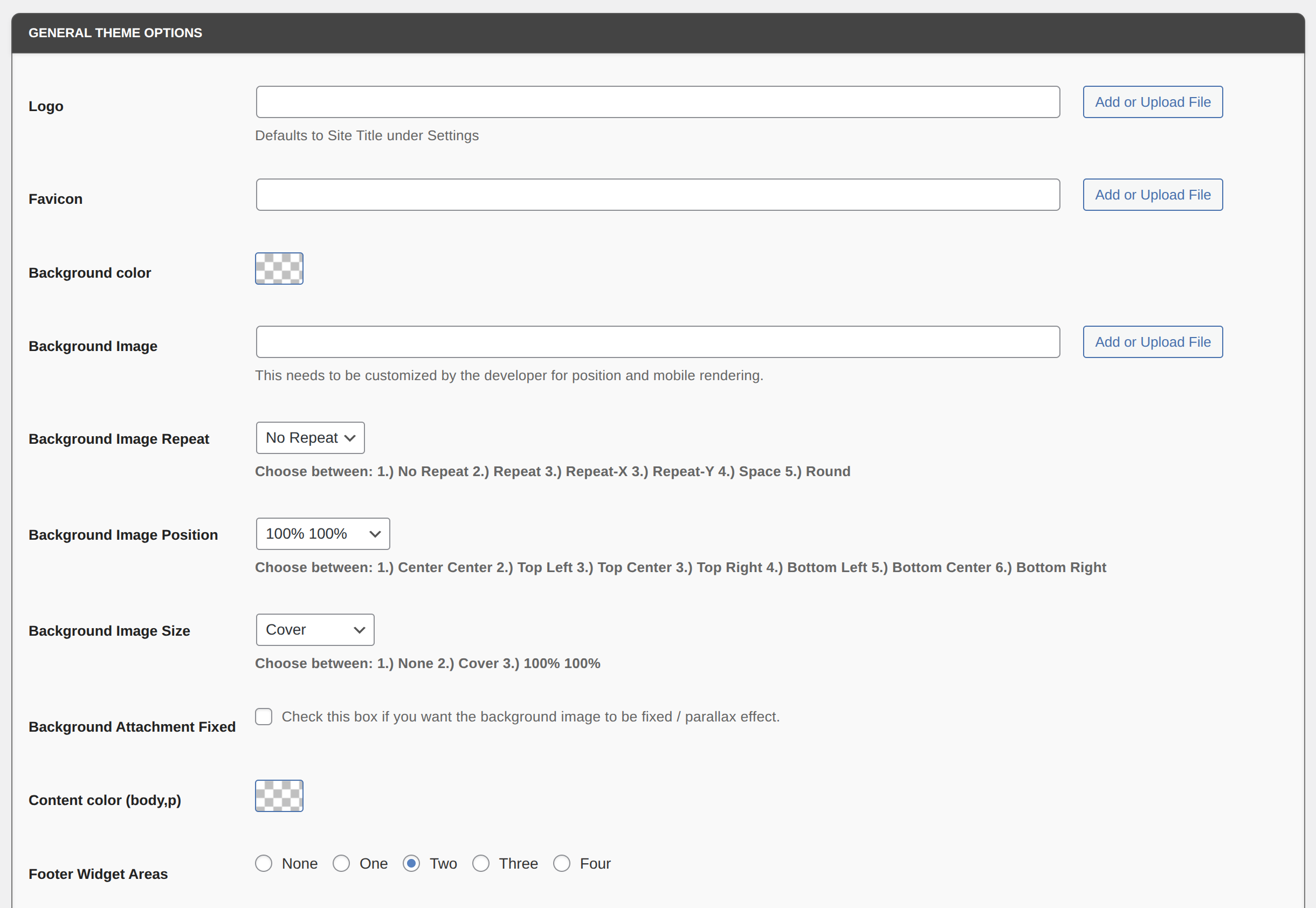Click the Footer Widget Areas label
Viewport: 1316px width, 908px height.
pos(98,874)
